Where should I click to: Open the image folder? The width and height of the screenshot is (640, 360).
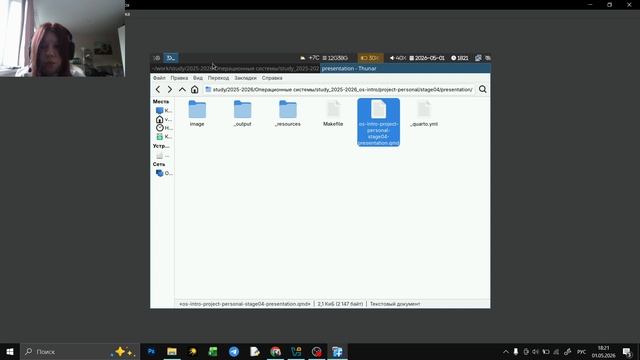pyautogui.click(x=197, y=113)
